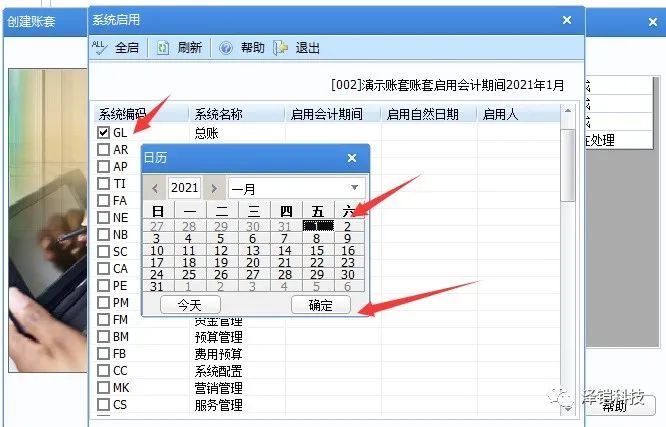Viewport: 666px width, 427px height.
Task: Select January 8 in the calendar
Action: [317, 238]
